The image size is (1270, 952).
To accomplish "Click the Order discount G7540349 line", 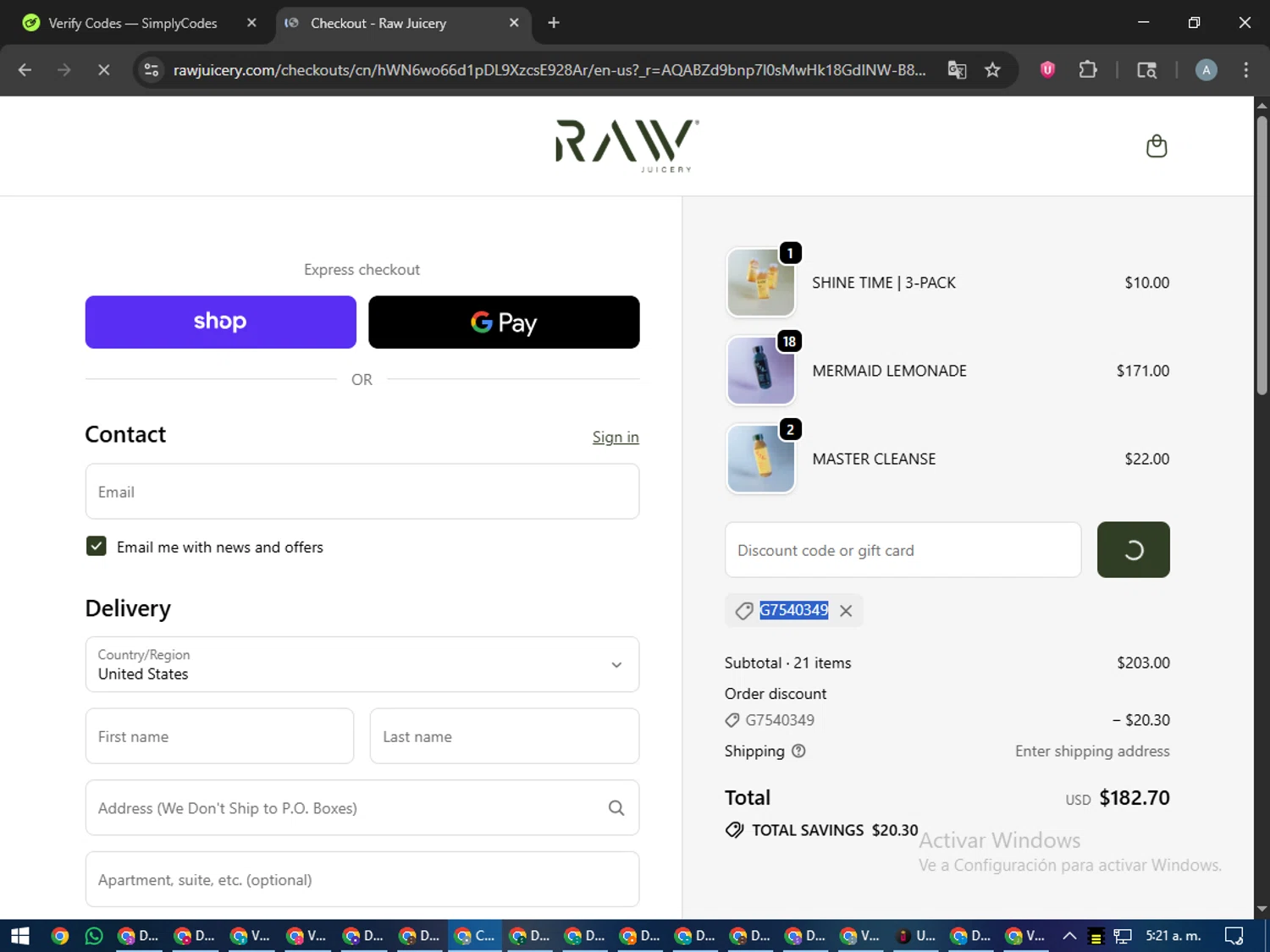I will pos(947,720).
